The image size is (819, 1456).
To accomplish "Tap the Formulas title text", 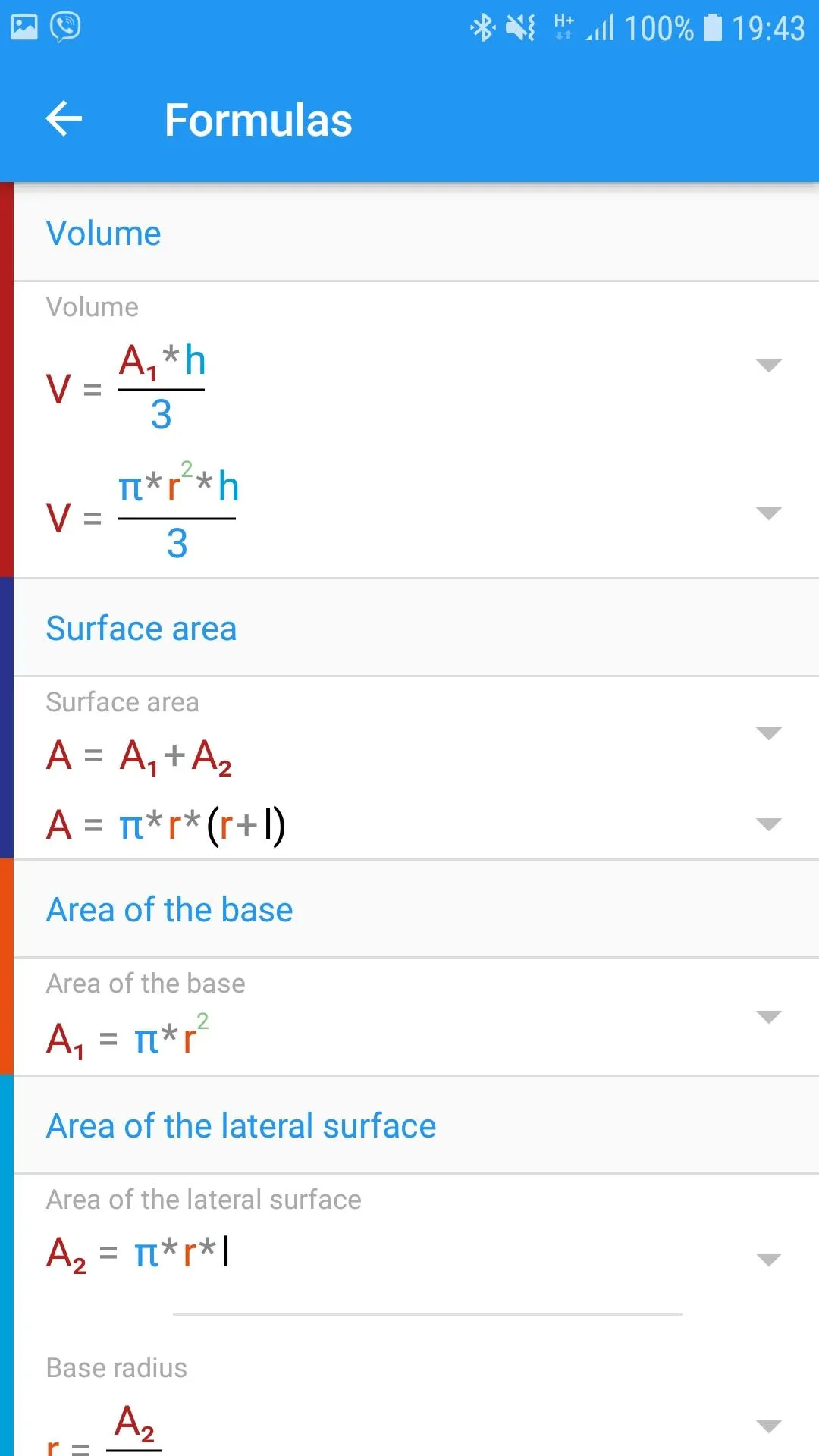I will (259, 120).
